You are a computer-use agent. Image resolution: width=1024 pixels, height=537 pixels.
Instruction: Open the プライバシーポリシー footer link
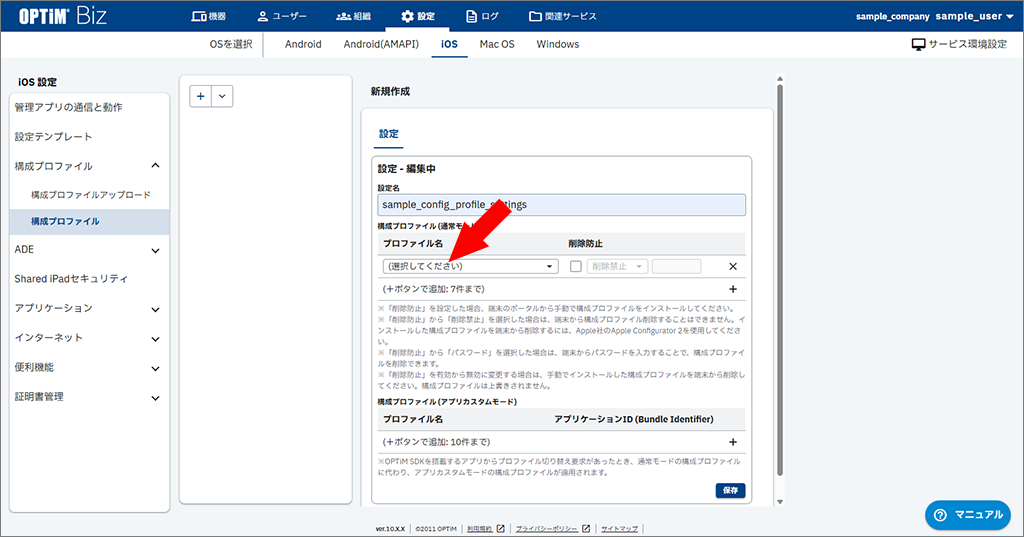point(548,528)
